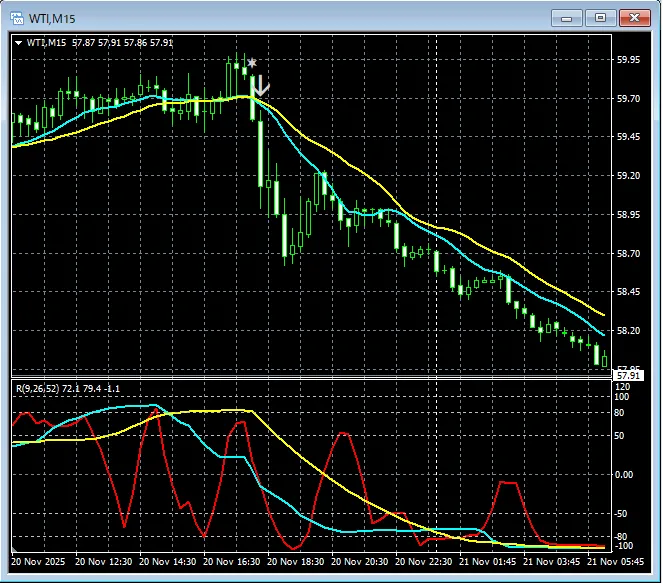Select the asterisk marker above the candles

click(x=252, y=63)
